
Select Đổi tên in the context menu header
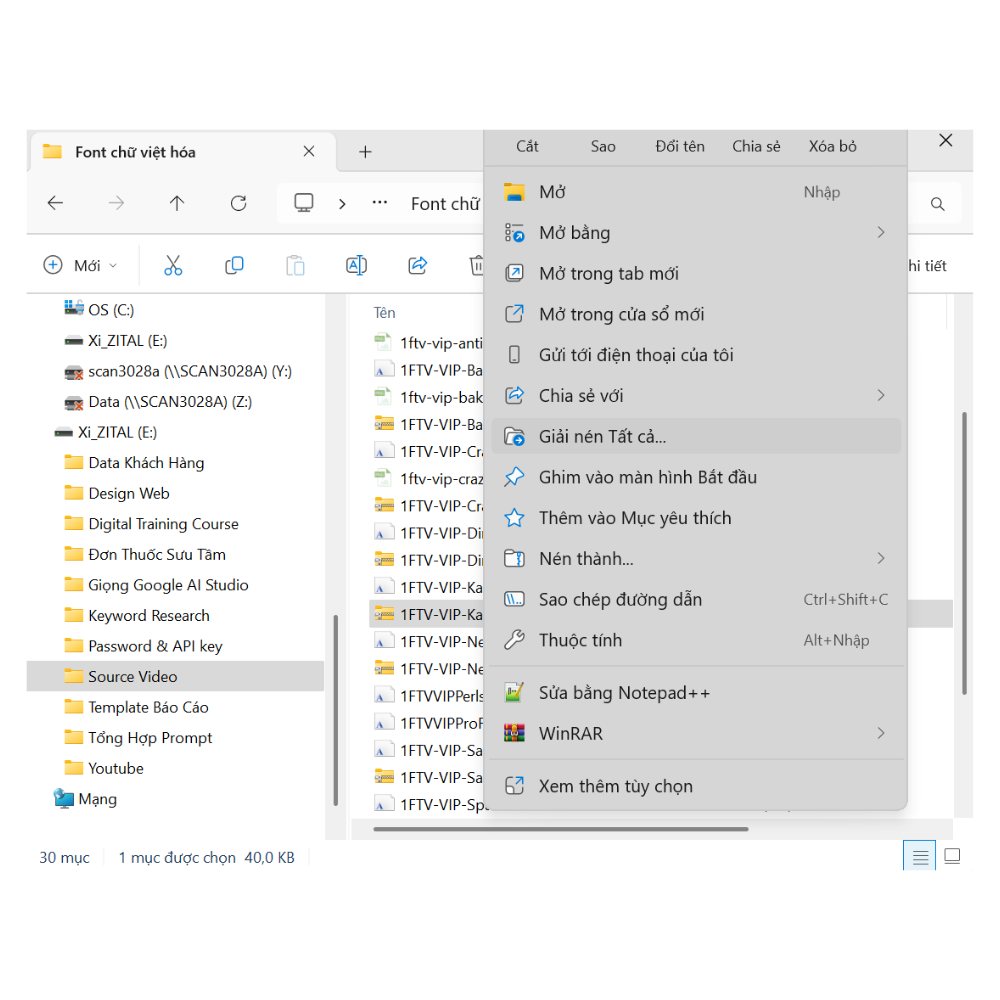click(x=680, y=146)
